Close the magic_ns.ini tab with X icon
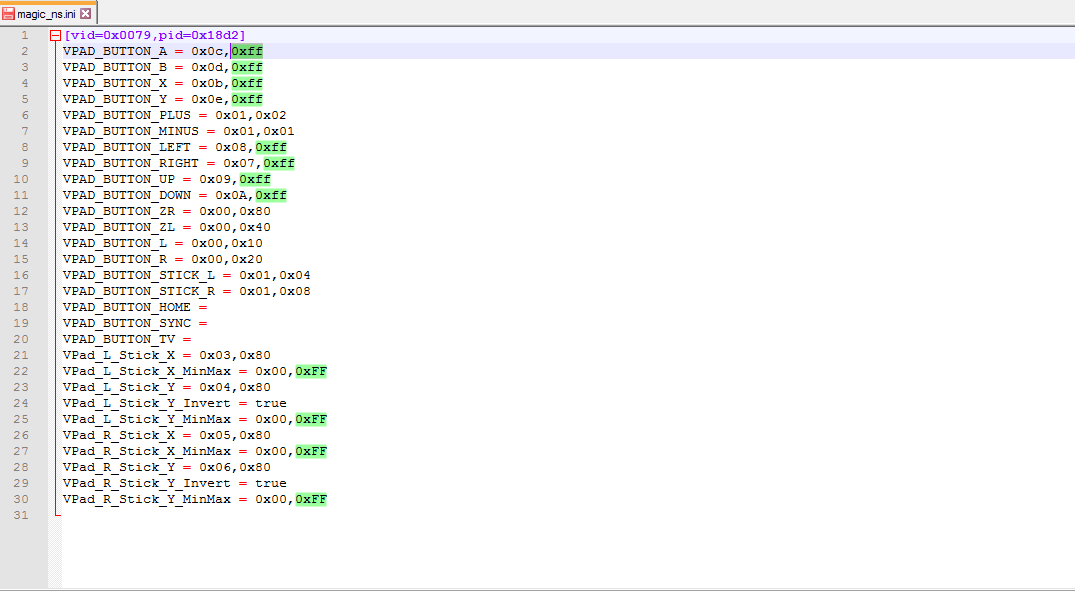This screenshot has height=591, width=1075. (x=86, y=14)
